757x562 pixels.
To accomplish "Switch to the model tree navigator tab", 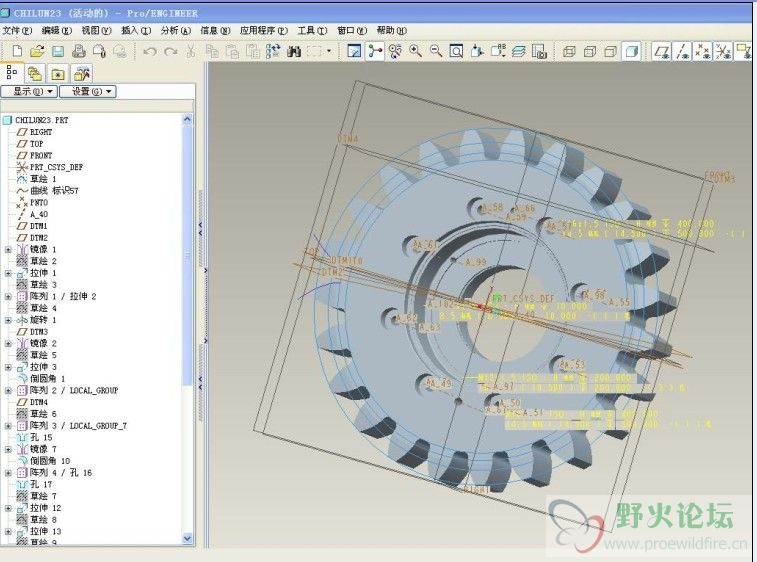I will tap(12, 73).
